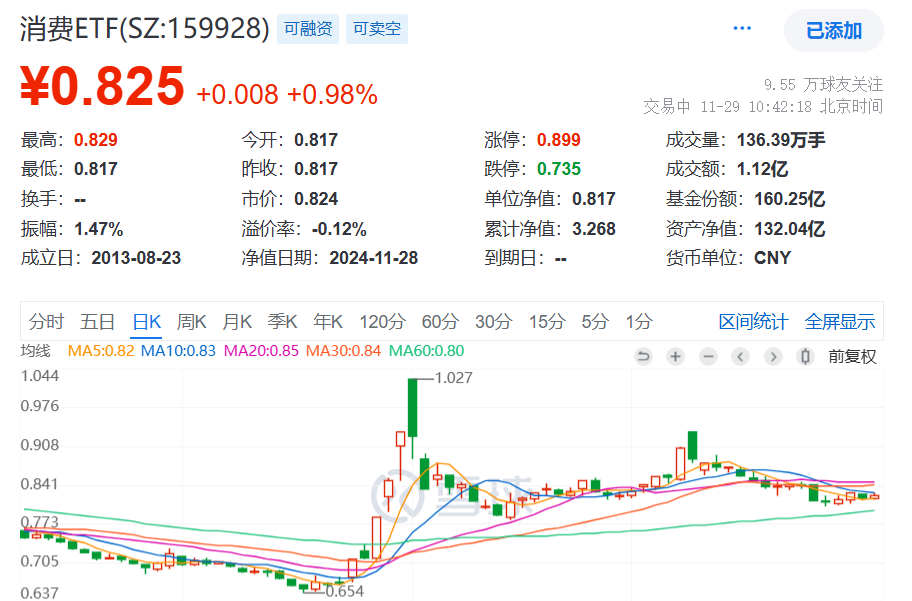Toggle the candlestick style icon
Screen dimensions: 912x601
[x=806, y=356]
